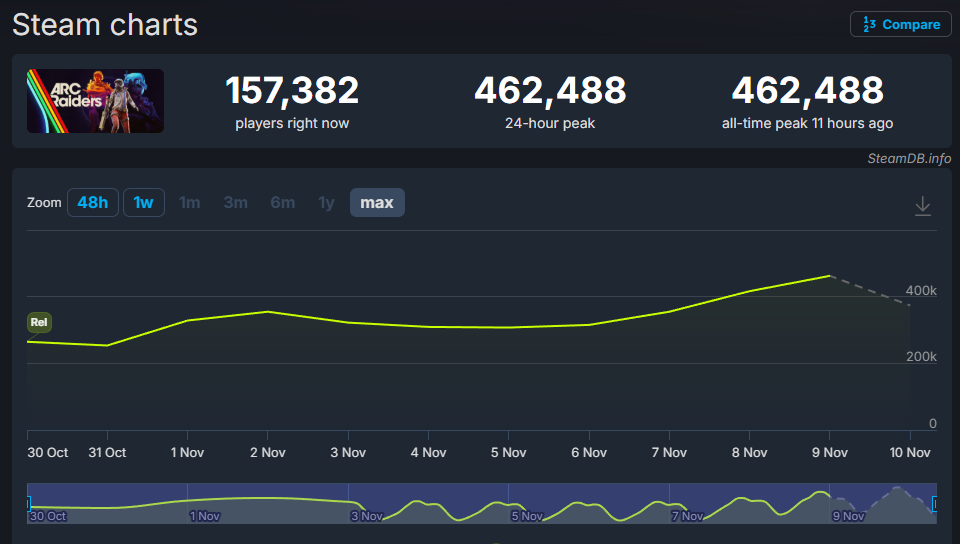The height and width of the screenshot is (544, 960).
Task: Select the max zoom range
Action: [377, 203]
